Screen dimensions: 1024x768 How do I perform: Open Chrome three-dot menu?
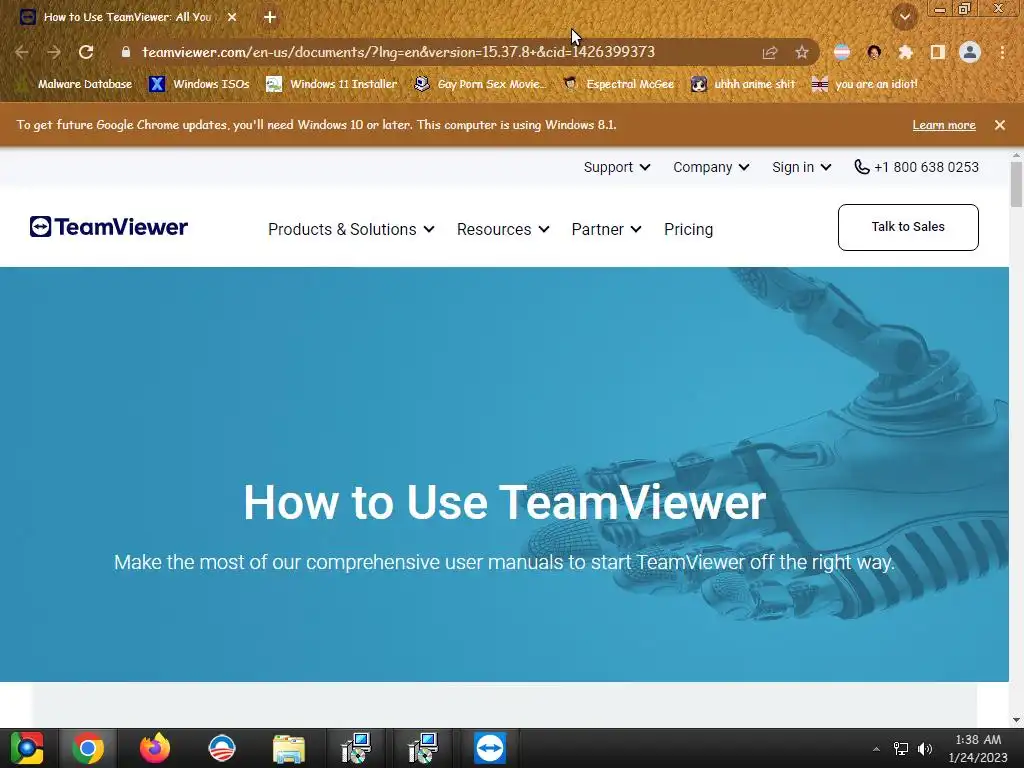[1002, 52]
